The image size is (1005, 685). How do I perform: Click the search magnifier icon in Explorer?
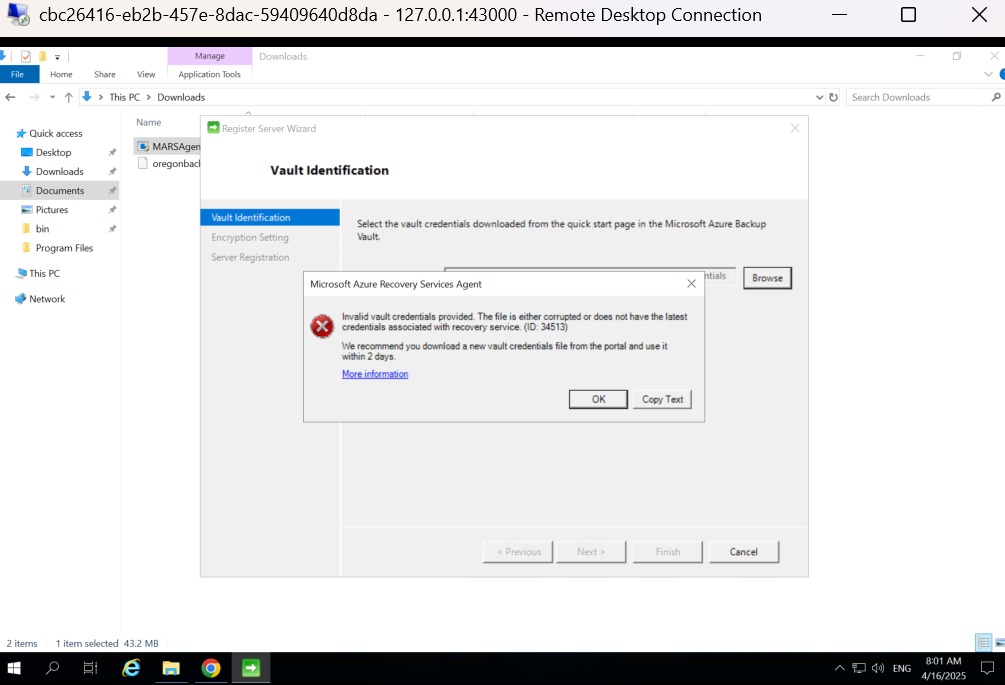pyautogui.click(x=996, y=97)
